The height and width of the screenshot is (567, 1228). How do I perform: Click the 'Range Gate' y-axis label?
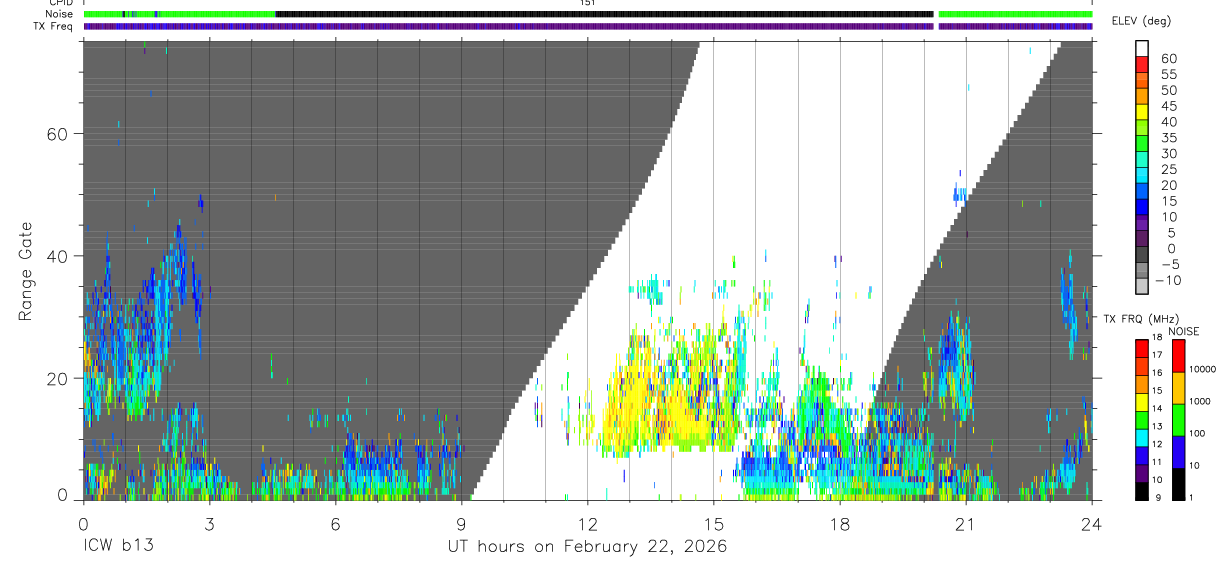click(26, 272)
